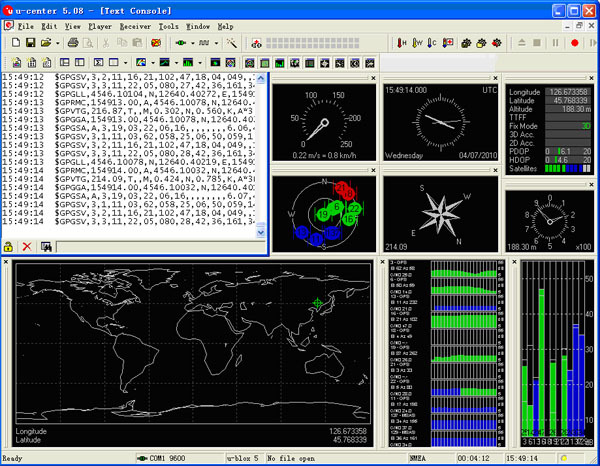Click the 'go' player icon in toolbar
The image size is (600, 466).
pos(256,43)
